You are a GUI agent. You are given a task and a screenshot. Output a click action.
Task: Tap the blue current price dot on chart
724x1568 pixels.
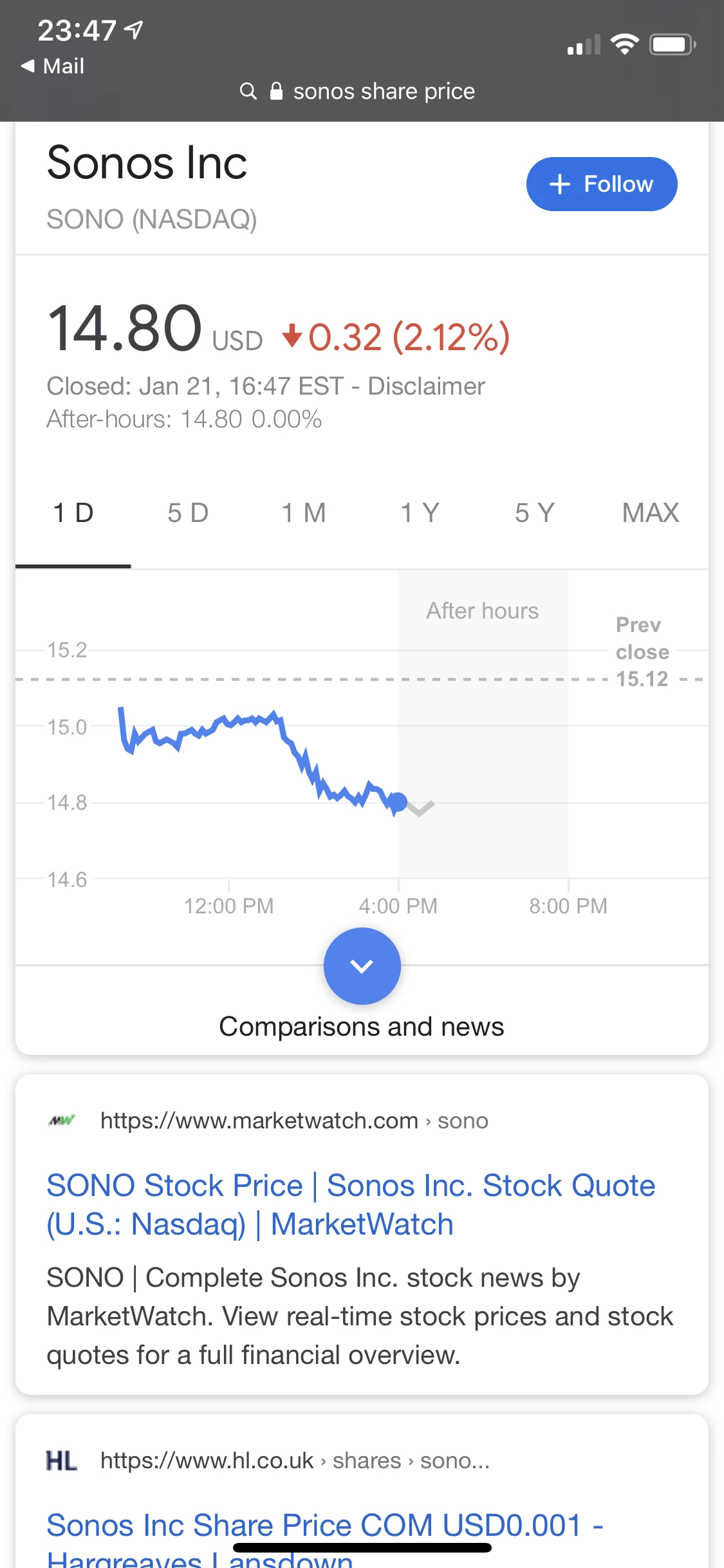(x=398, y=802)
